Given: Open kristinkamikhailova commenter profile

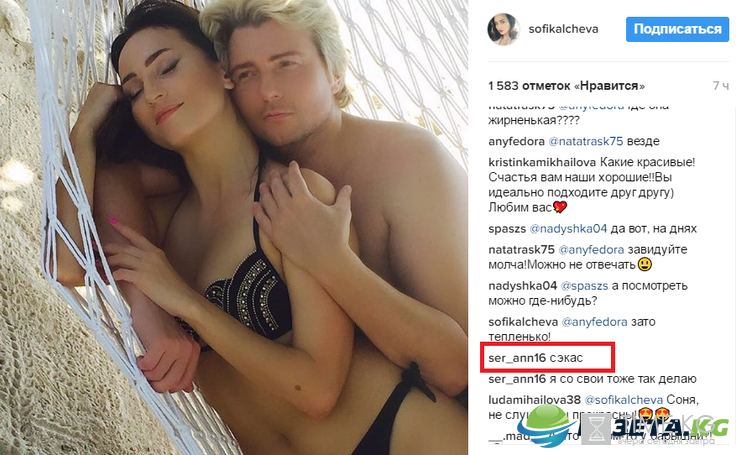Looking at the screenshot, I should coord(542,162).
